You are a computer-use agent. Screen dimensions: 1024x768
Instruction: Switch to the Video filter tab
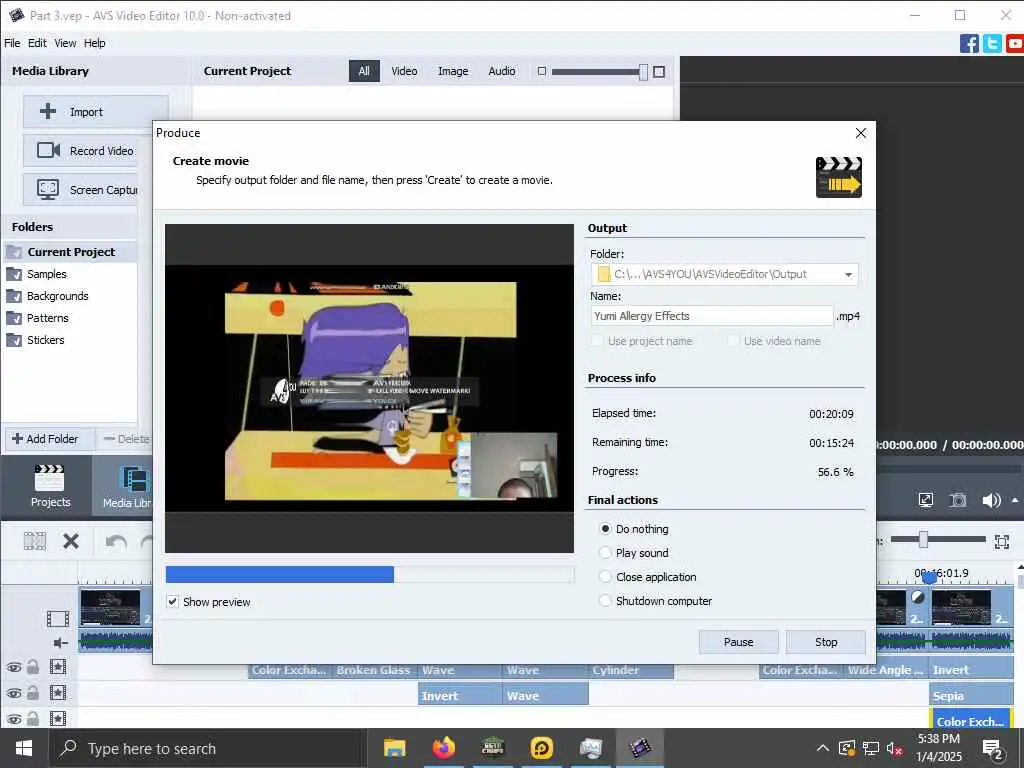(x=404, y=71)
